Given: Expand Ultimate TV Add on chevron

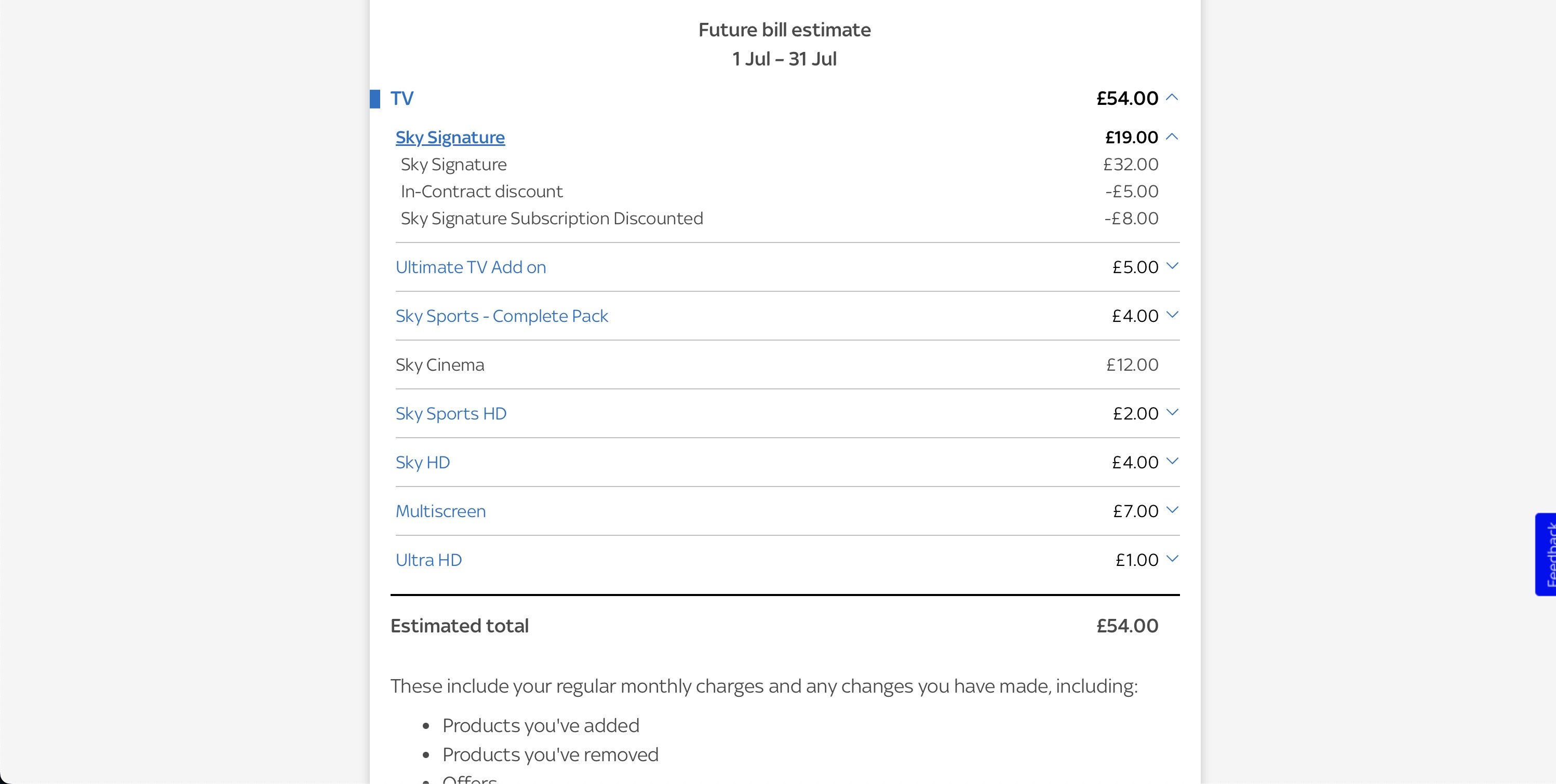Looking at the screenshot, I should 1171,266.
